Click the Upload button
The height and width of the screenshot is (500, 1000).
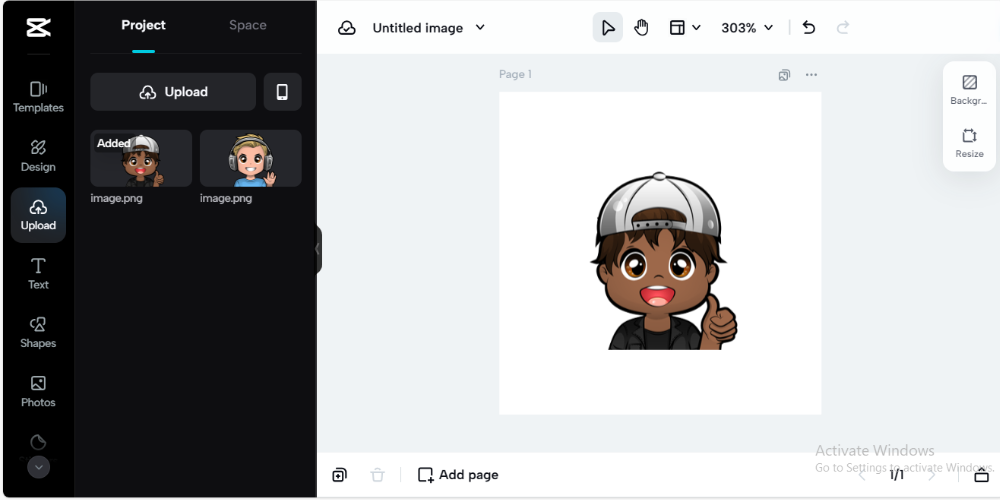(x=173, y=92)
